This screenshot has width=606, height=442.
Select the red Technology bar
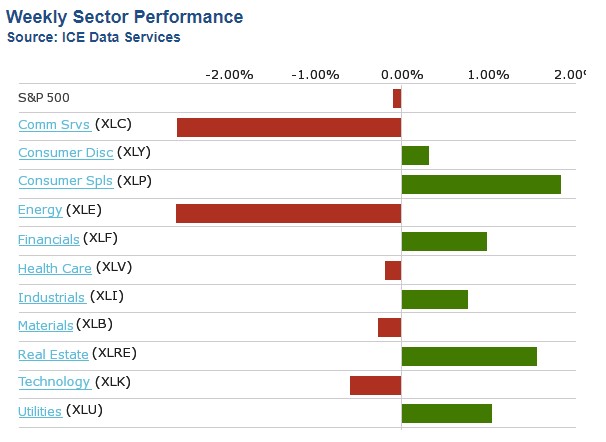[x=375, y=385]
